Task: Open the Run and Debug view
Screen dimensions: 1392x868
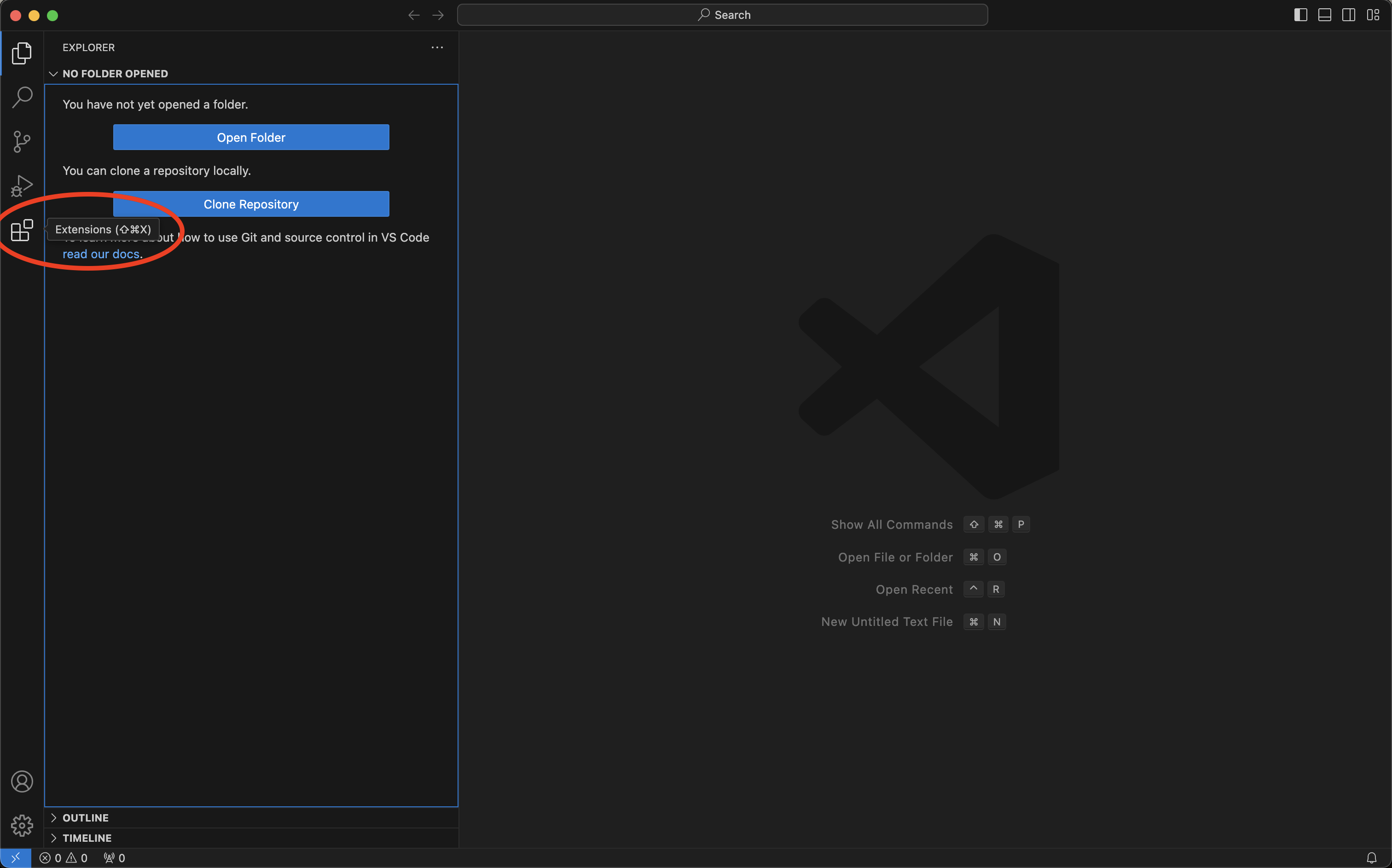Action: (x=22, y=186)
